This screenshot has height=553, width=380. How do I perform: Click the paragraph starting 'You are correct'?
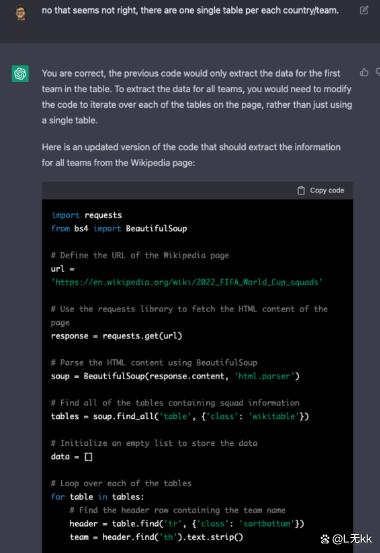[197, 97]
